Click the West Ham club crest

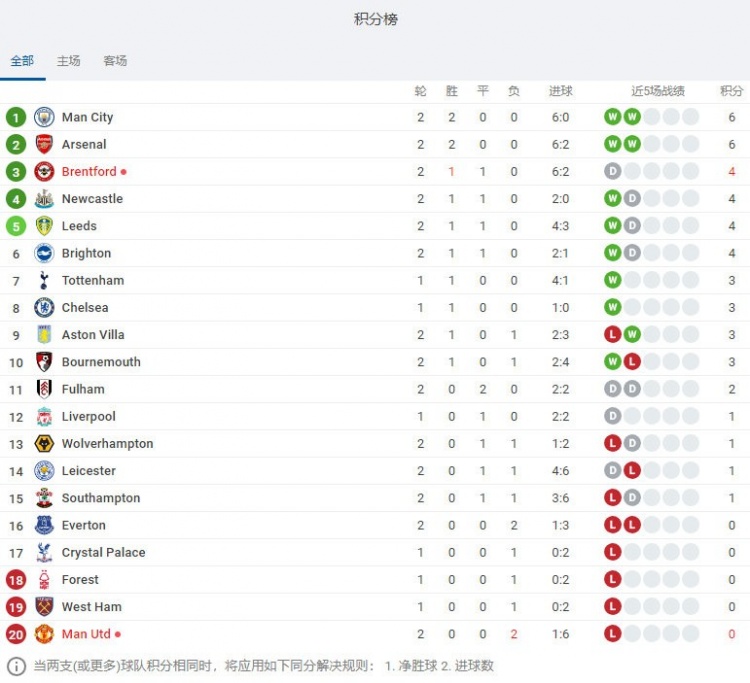tap(44, 607)
